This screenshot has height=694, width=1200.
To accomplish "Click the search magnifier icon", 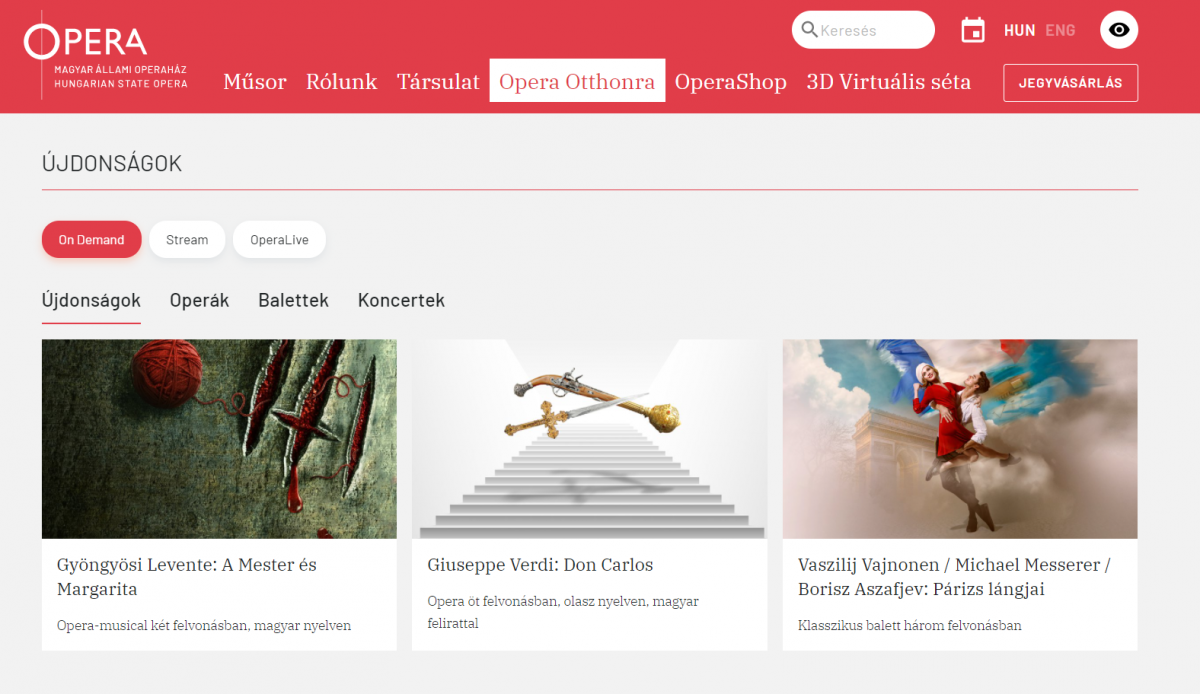I will (809, 30).
